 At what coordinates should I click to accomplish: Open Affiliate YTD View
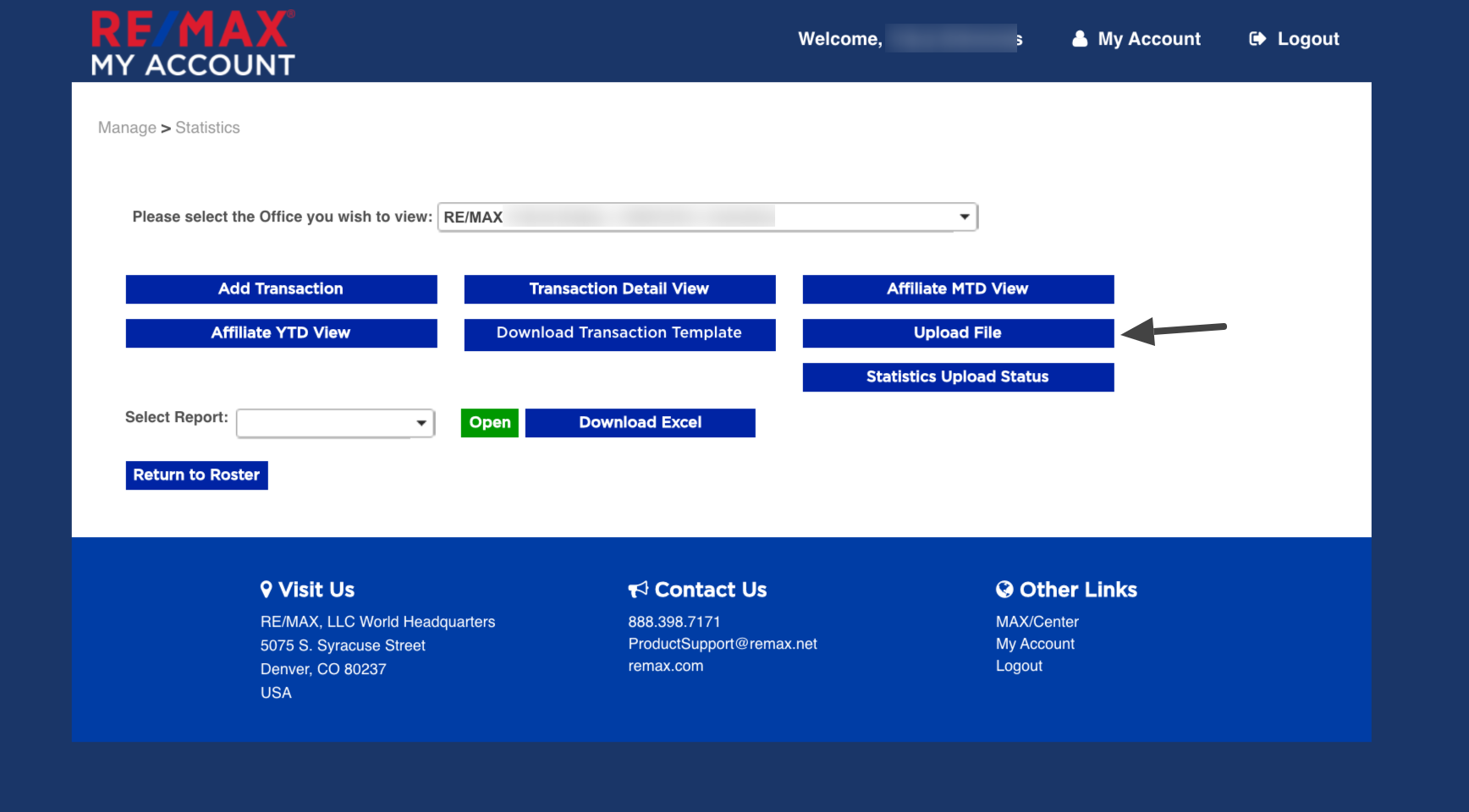[x=282, y=333]
